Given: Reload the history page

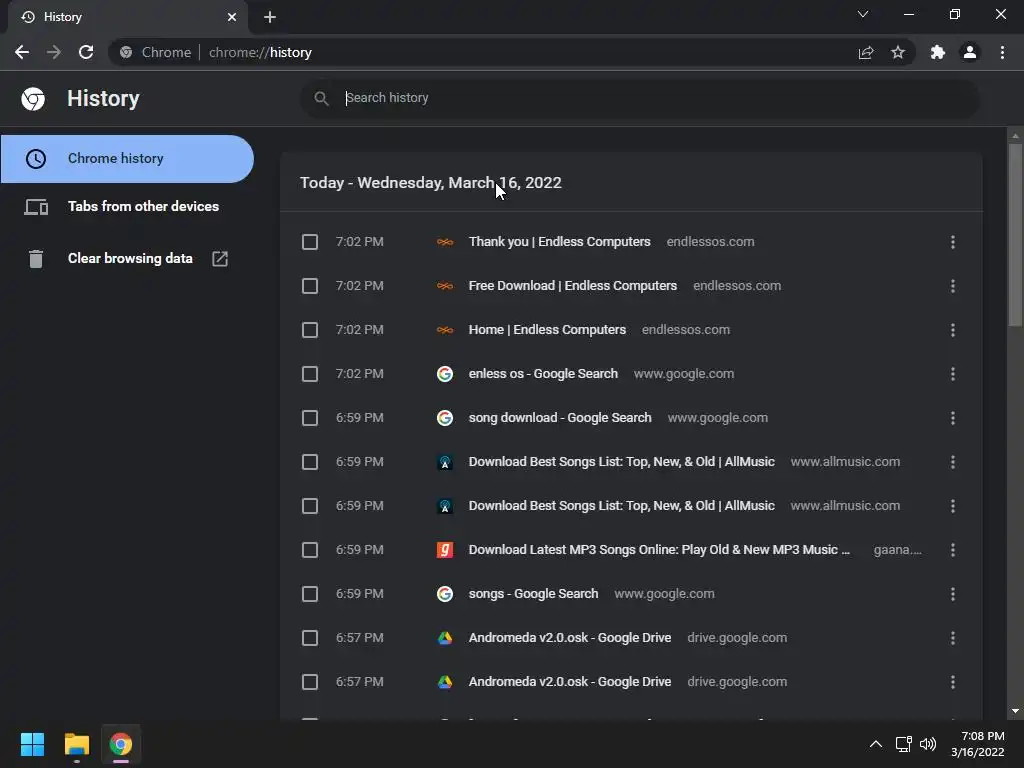Looking at the screenshot, I should (x=86, y=52).
